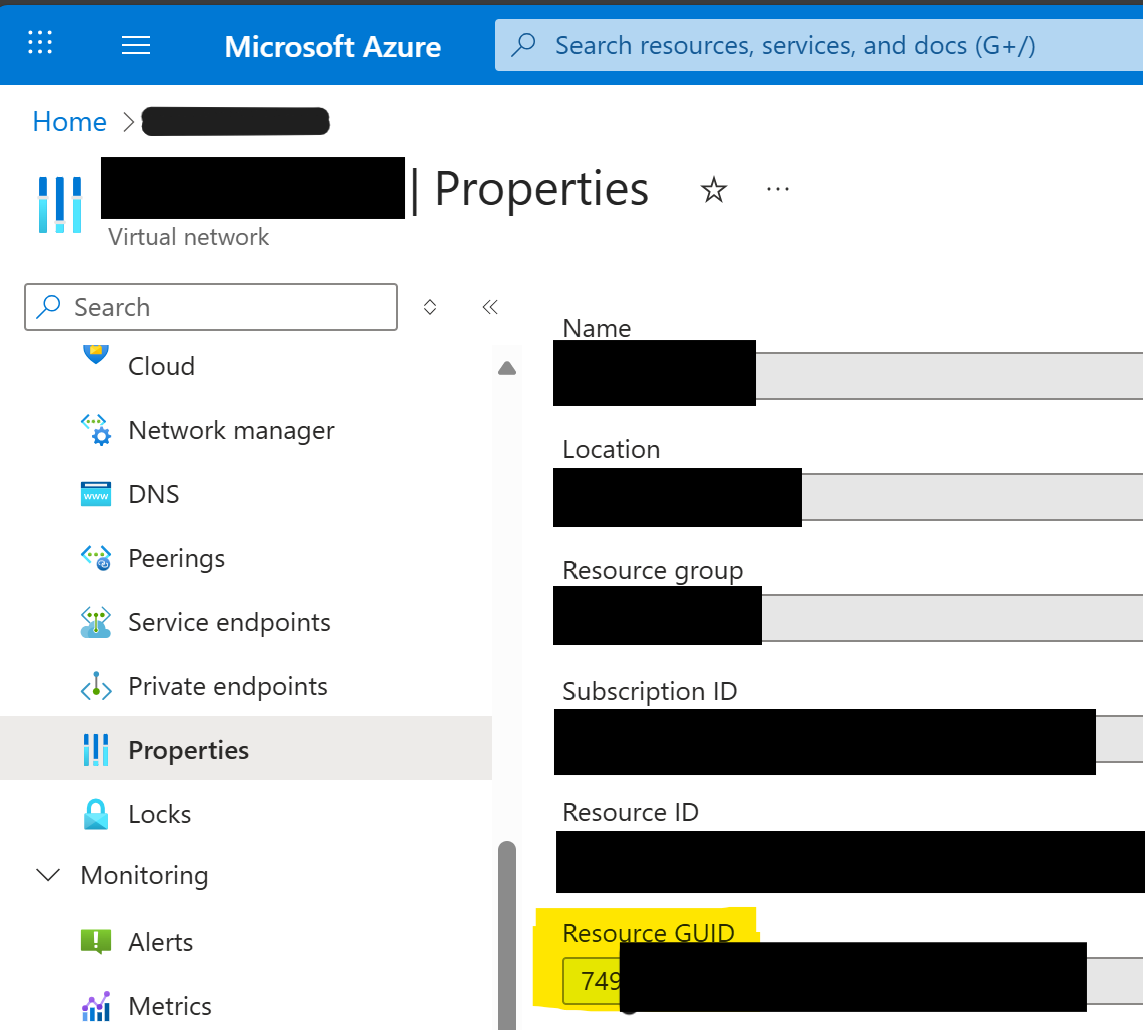Navigate to Home via the breadcrumb
This screenshot has width=1146, height=1030.
(x=69, y=121)
